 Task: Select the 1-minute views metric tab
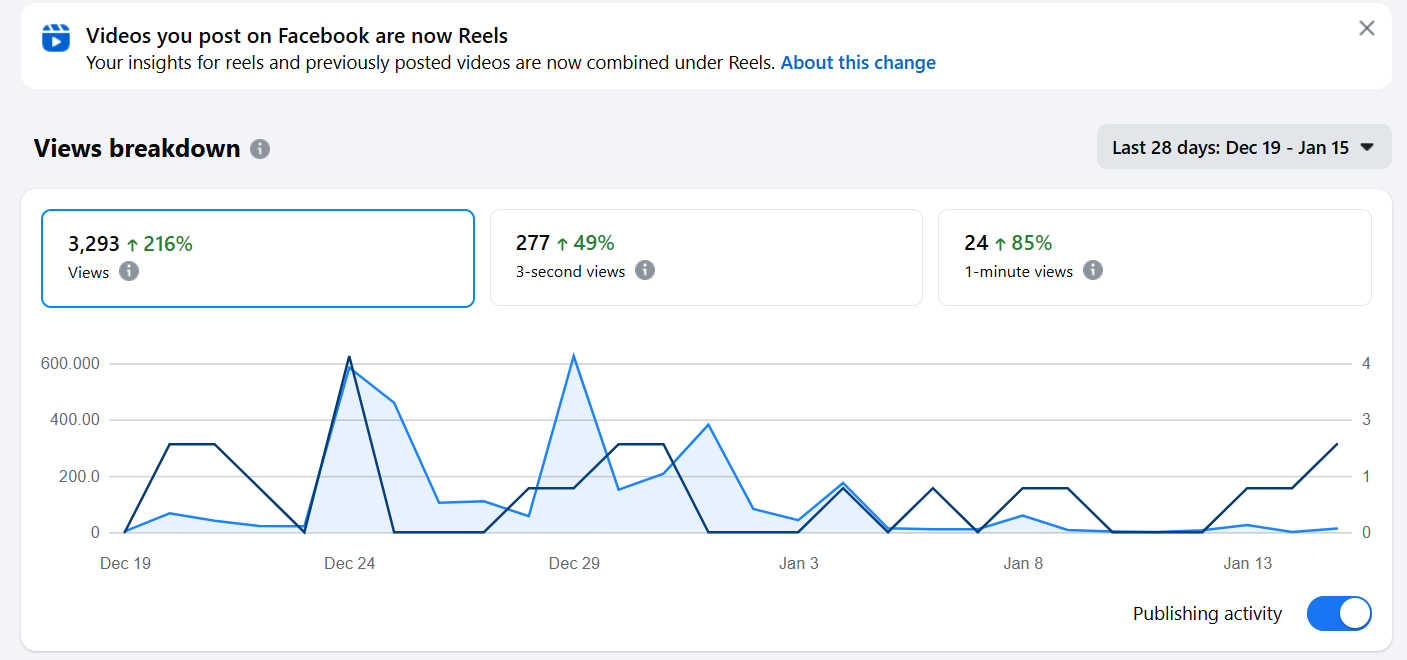coord(1154,258)
